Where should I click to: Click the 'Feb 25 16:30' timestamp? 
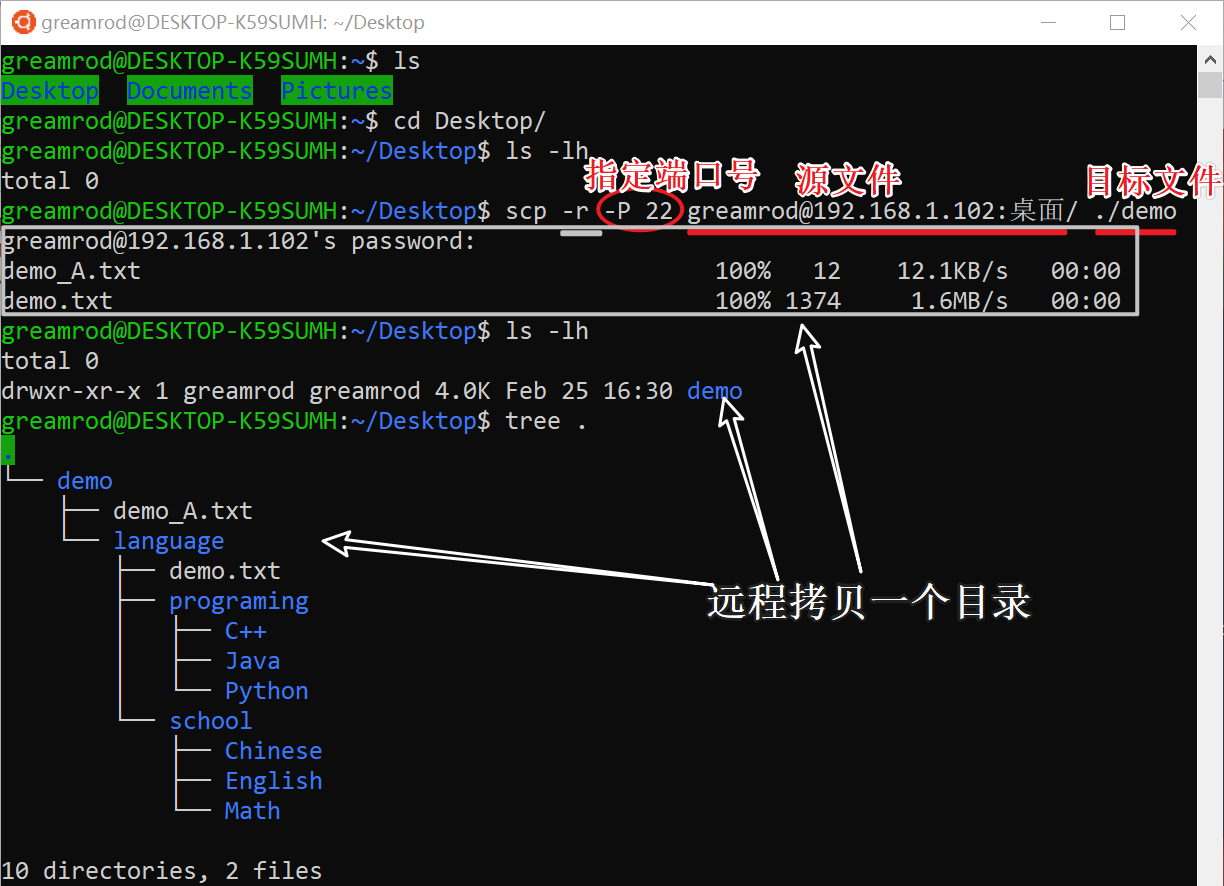[x=589, y=391]
